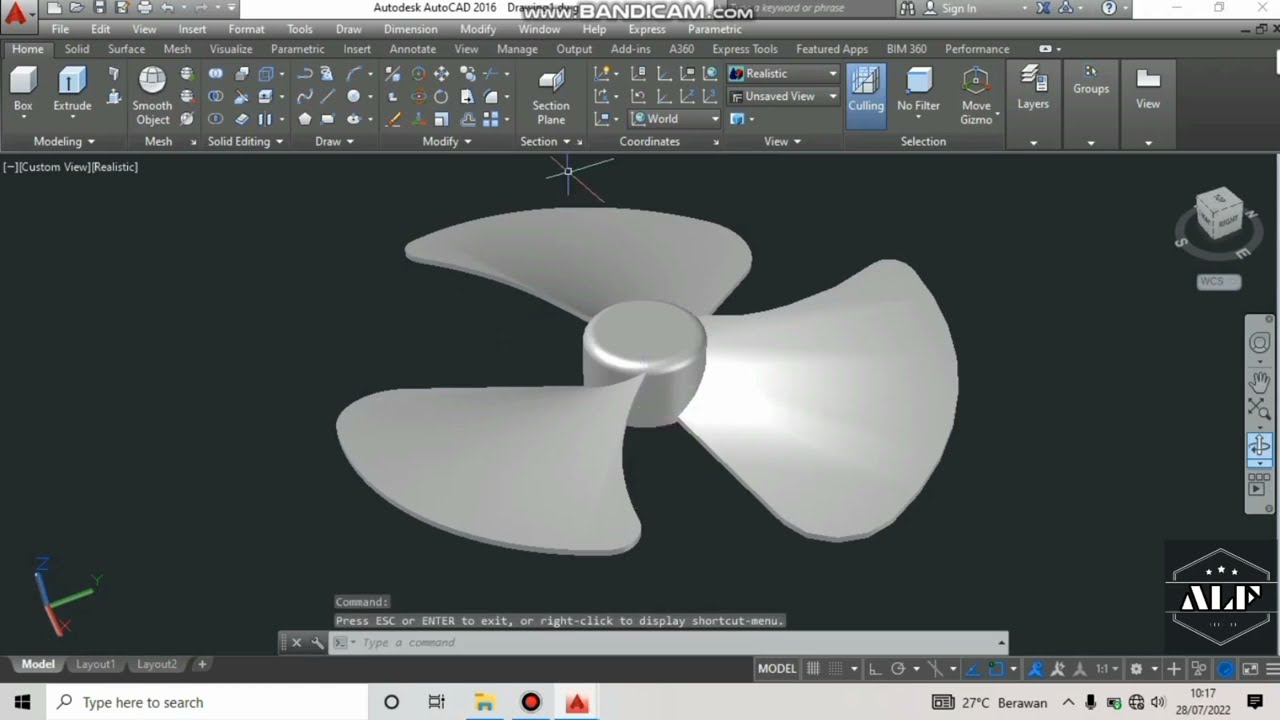The image size is (1280, 720).
Task: Click the WCS label under ViewCube
Action: (1218, 282)
